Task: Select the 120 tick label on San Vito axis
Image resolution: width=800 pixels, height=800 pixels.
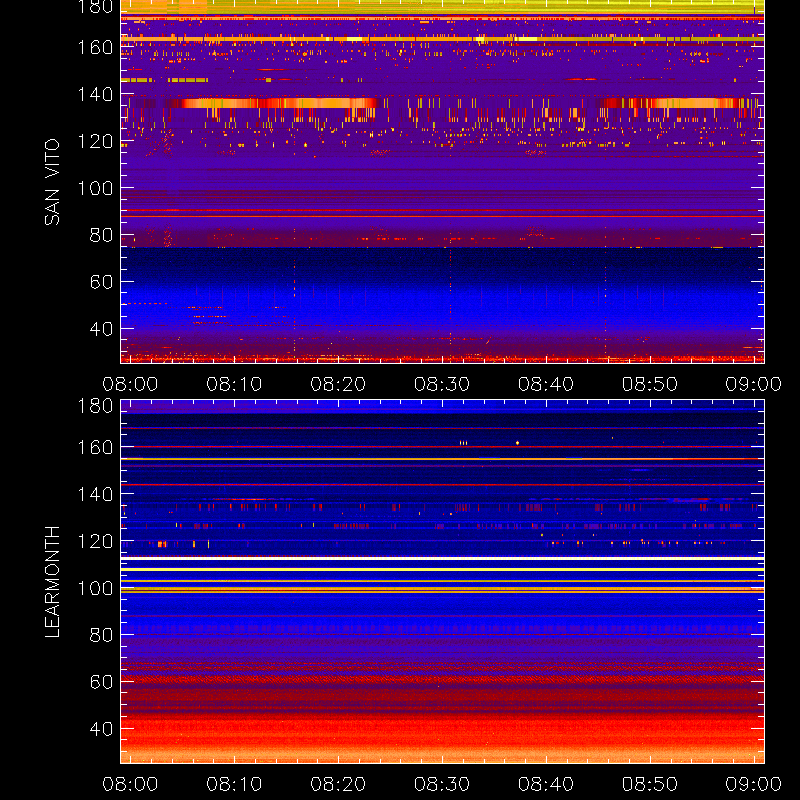Action: (x=95, y=141)
